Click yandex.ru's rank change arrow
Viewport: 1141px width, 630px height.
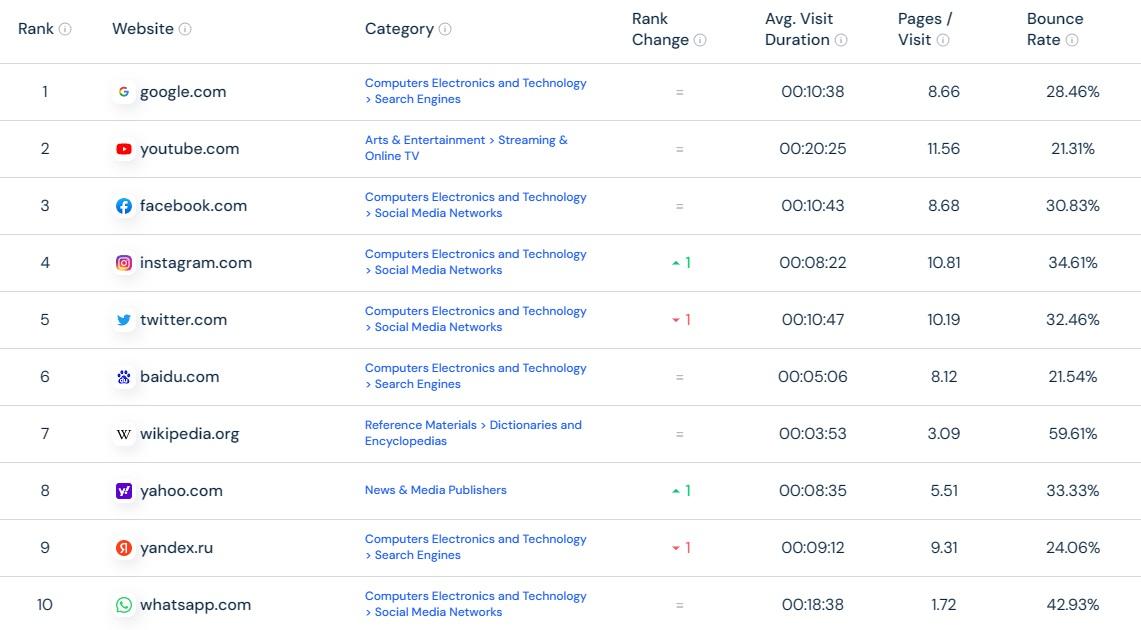click(x=681, y=547)
